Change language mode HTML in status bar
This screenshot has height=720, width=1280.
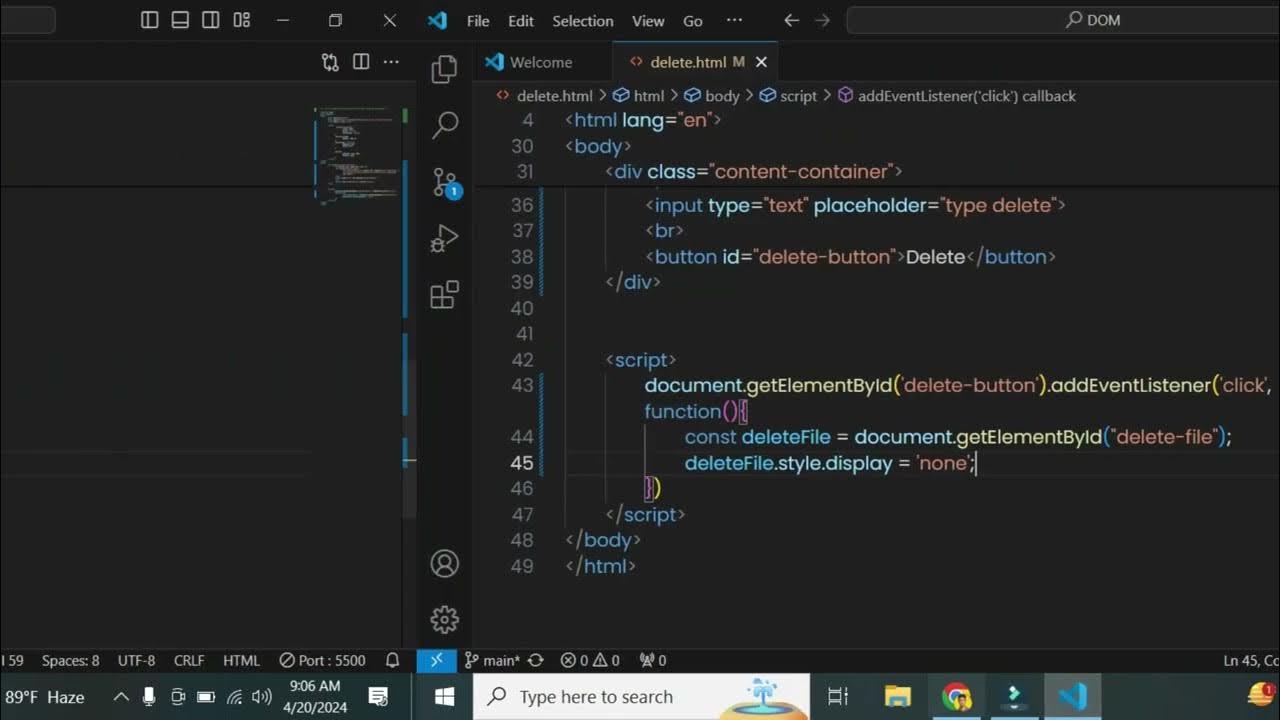point(241,660)
